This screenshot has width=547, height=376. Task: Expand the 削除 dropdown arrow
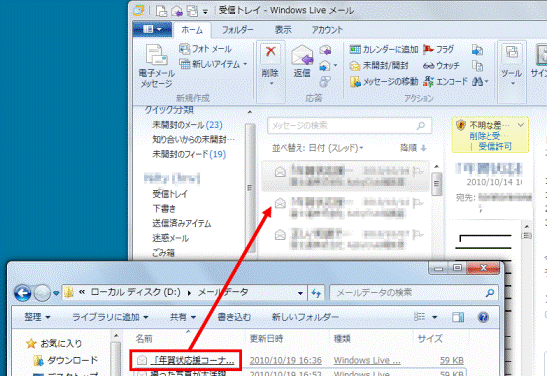coord(271,84)
